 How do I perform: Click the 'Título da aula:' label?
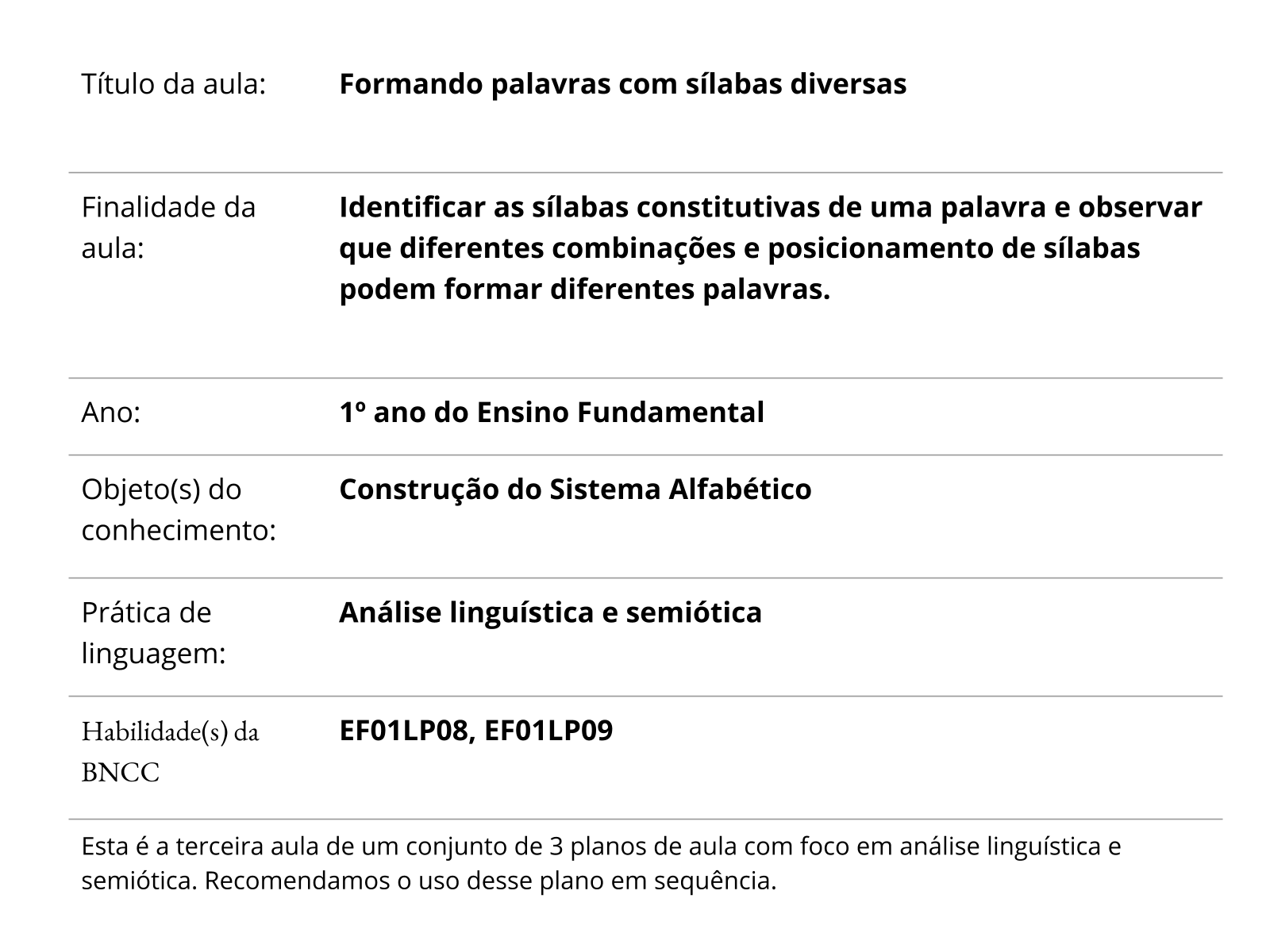tap(173, 83)
